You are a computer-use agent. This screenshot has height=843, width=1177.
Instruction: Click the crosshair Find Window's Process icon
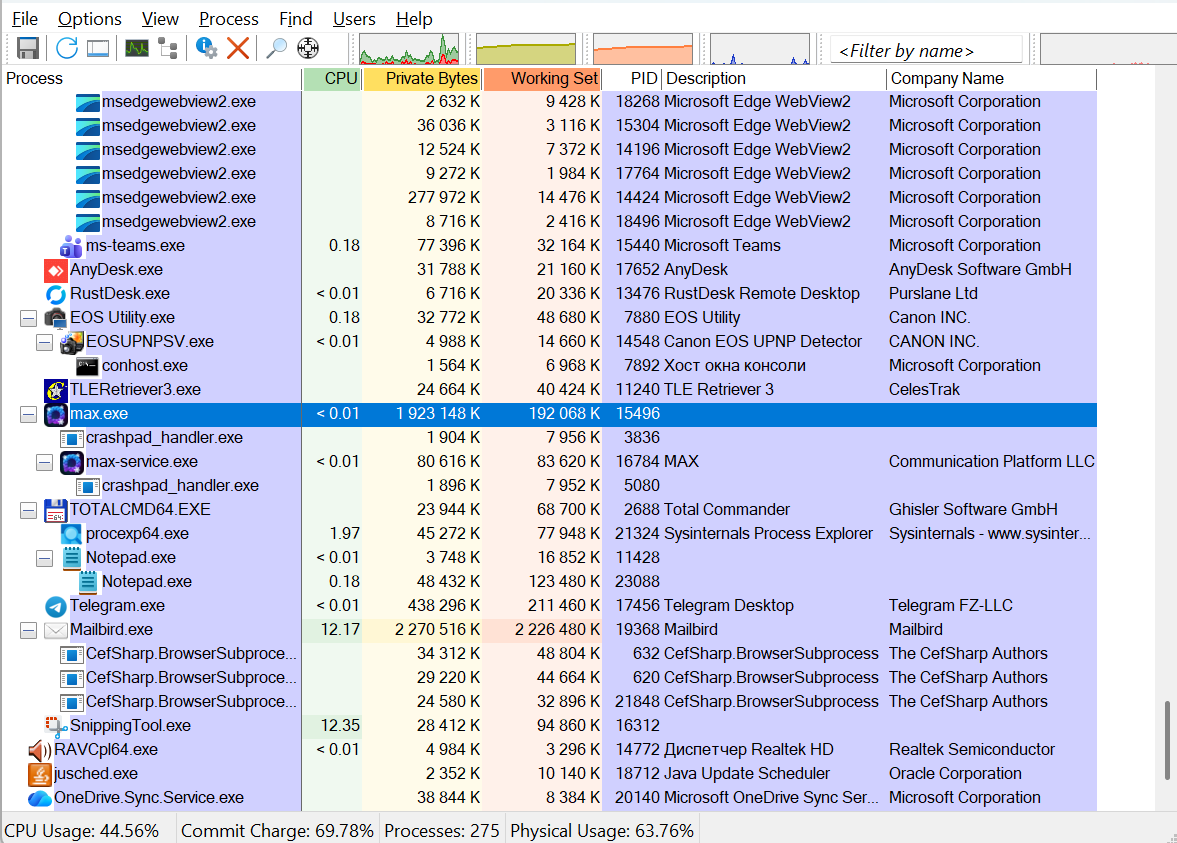click(308, 49)
